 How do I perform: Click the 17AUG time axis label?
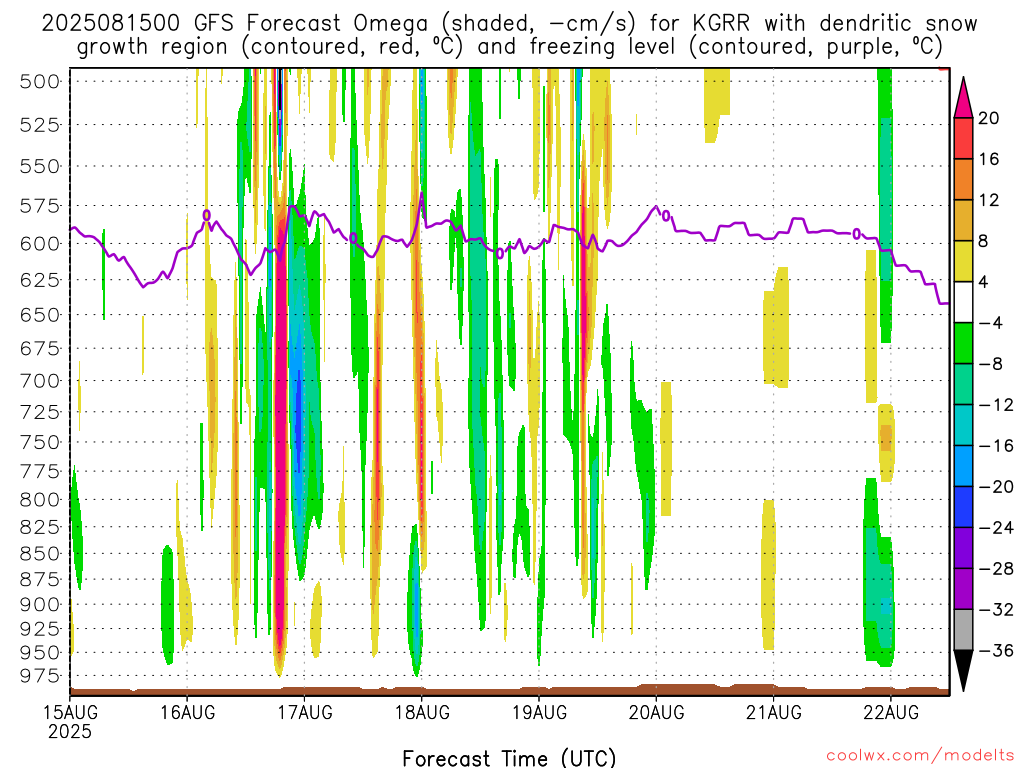[x=305, y=712]
